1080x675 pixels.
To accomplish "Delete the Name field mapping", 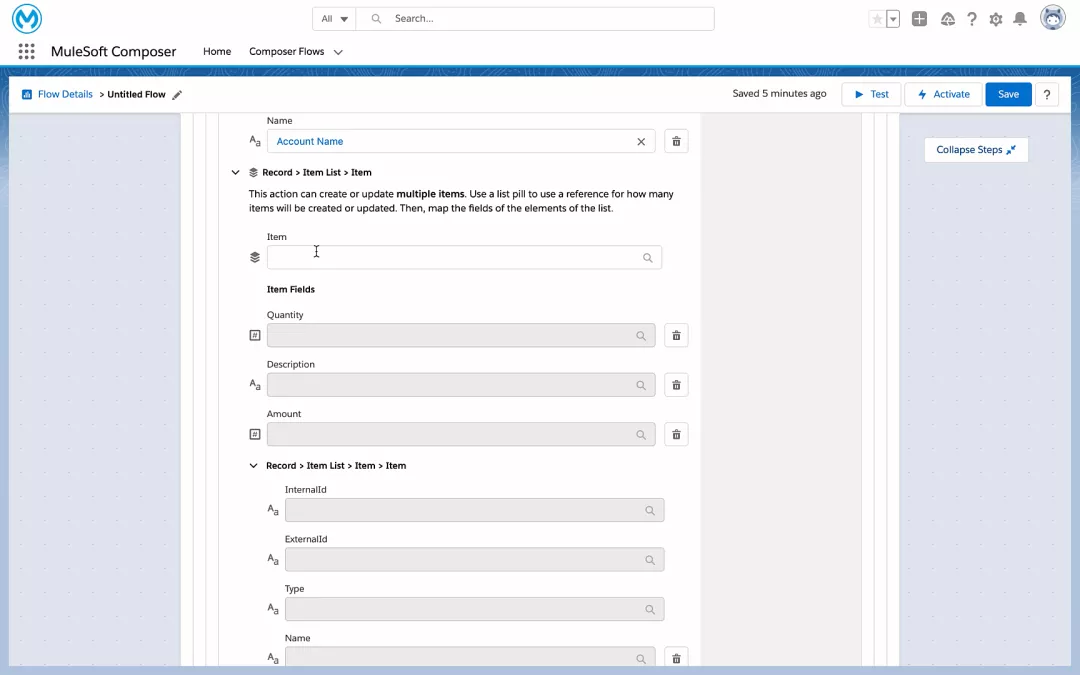I will pyautogui.click(x=676, y=141).
